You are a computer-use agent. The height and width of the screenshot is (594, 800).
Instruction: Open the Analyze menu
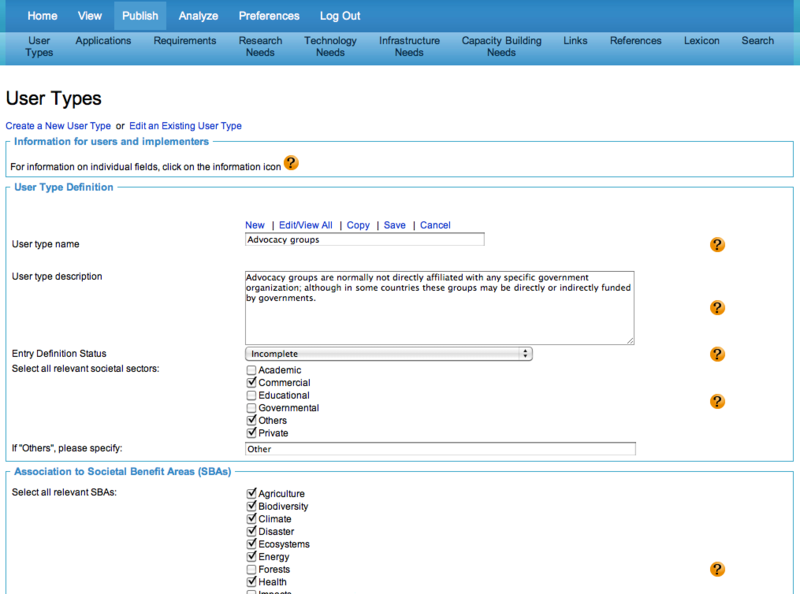(x=198, y=16)
